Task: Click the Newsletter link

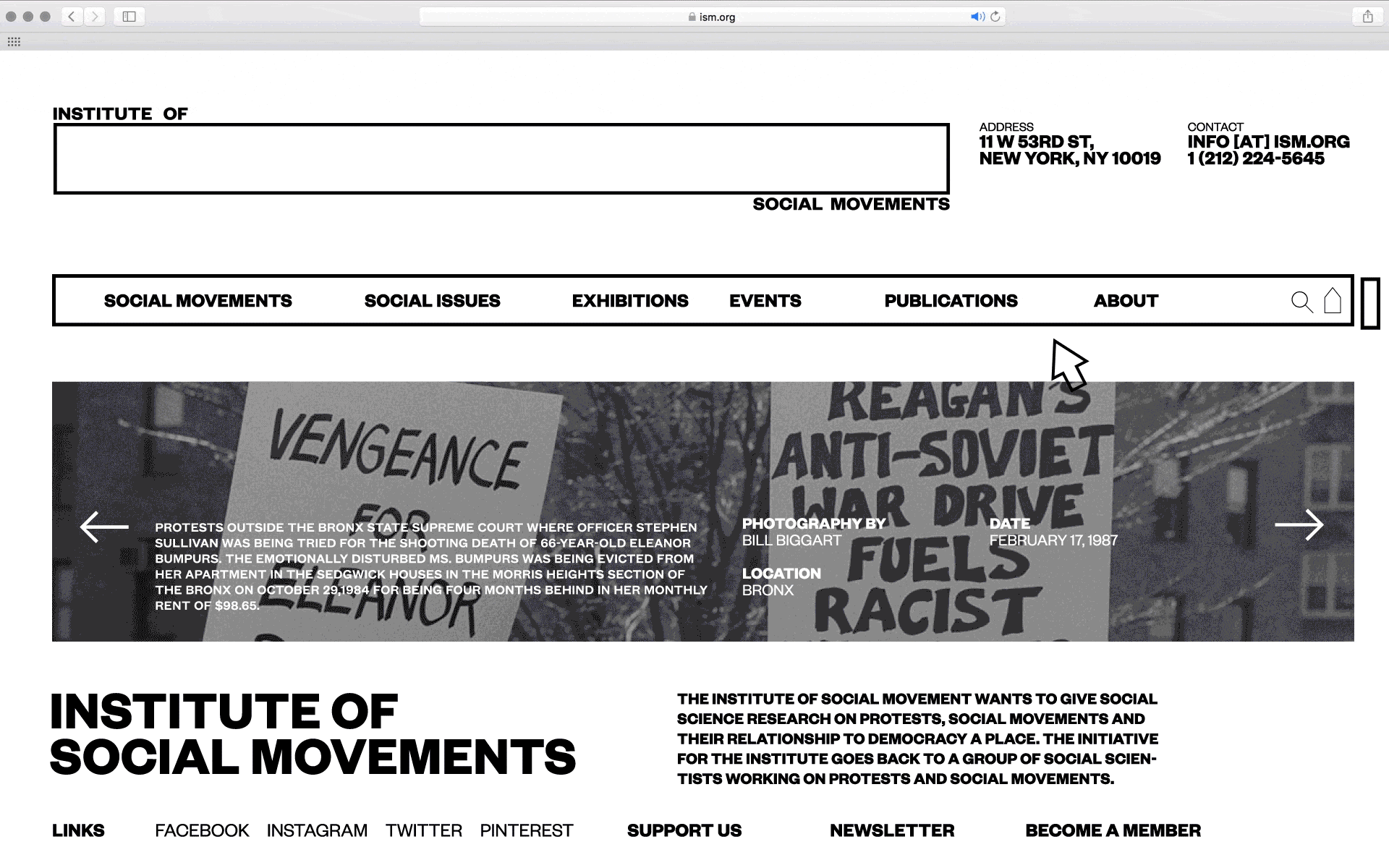Action: tap(892, 830)
